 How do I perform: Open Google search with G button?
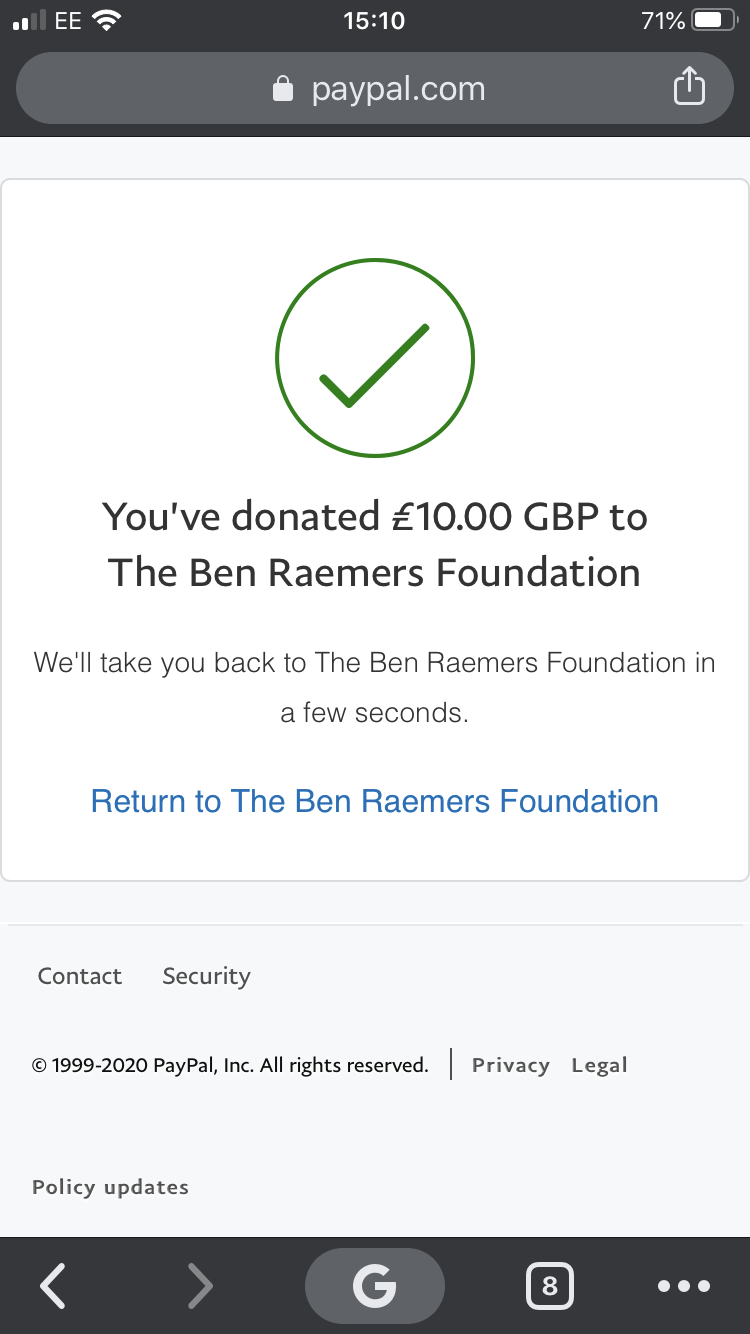pos(374,1286)
